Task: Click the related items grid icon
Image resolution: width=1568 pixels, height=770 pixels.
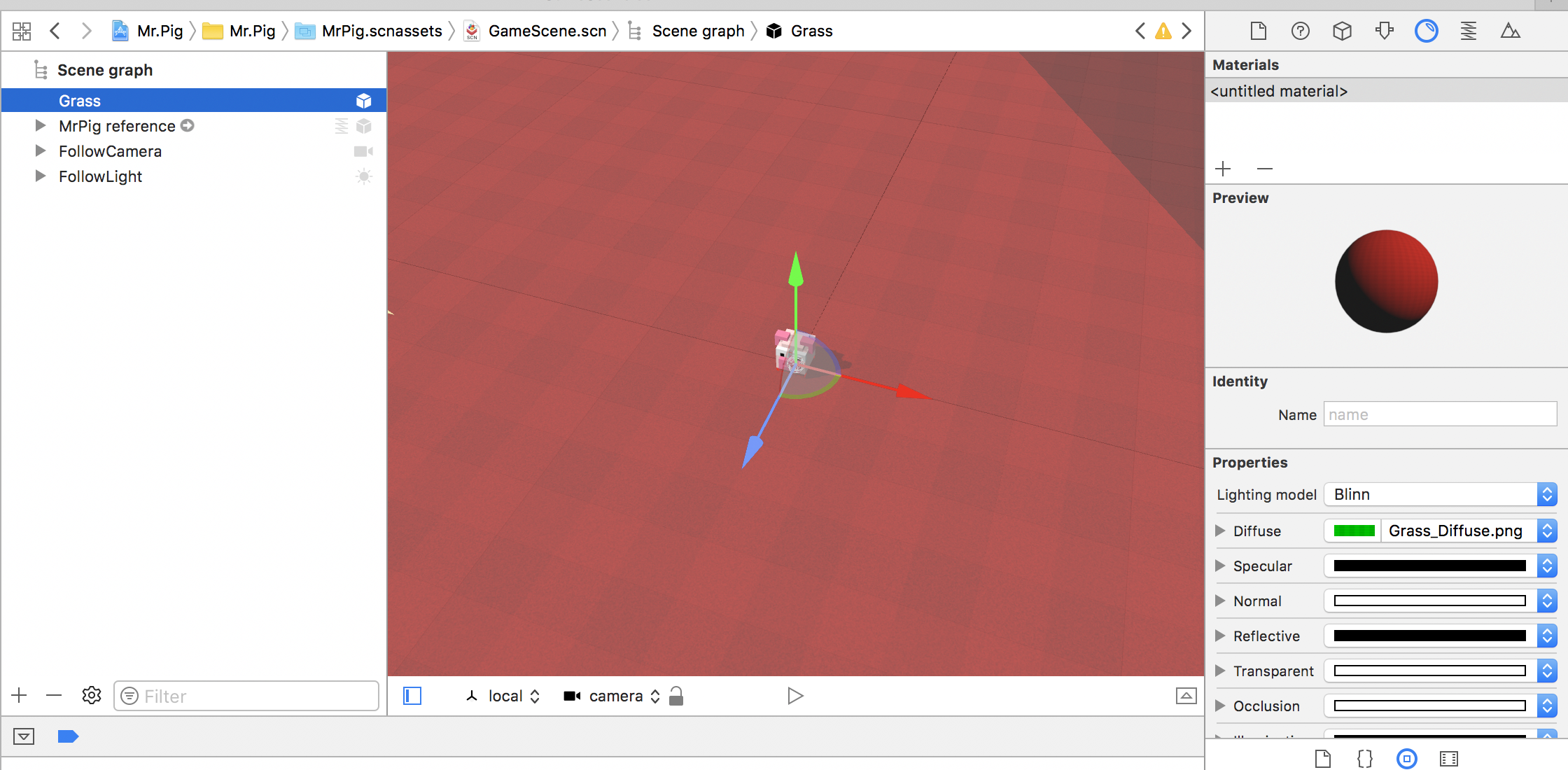Action: point(22,31)
